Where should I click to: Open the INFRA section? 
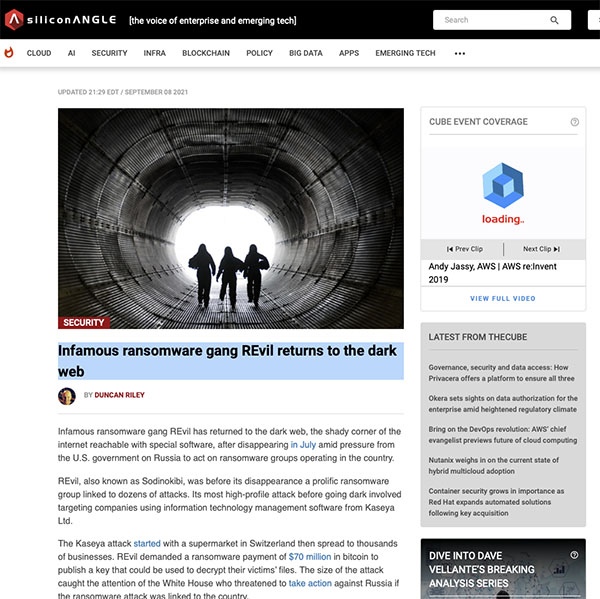click(155, 53)
